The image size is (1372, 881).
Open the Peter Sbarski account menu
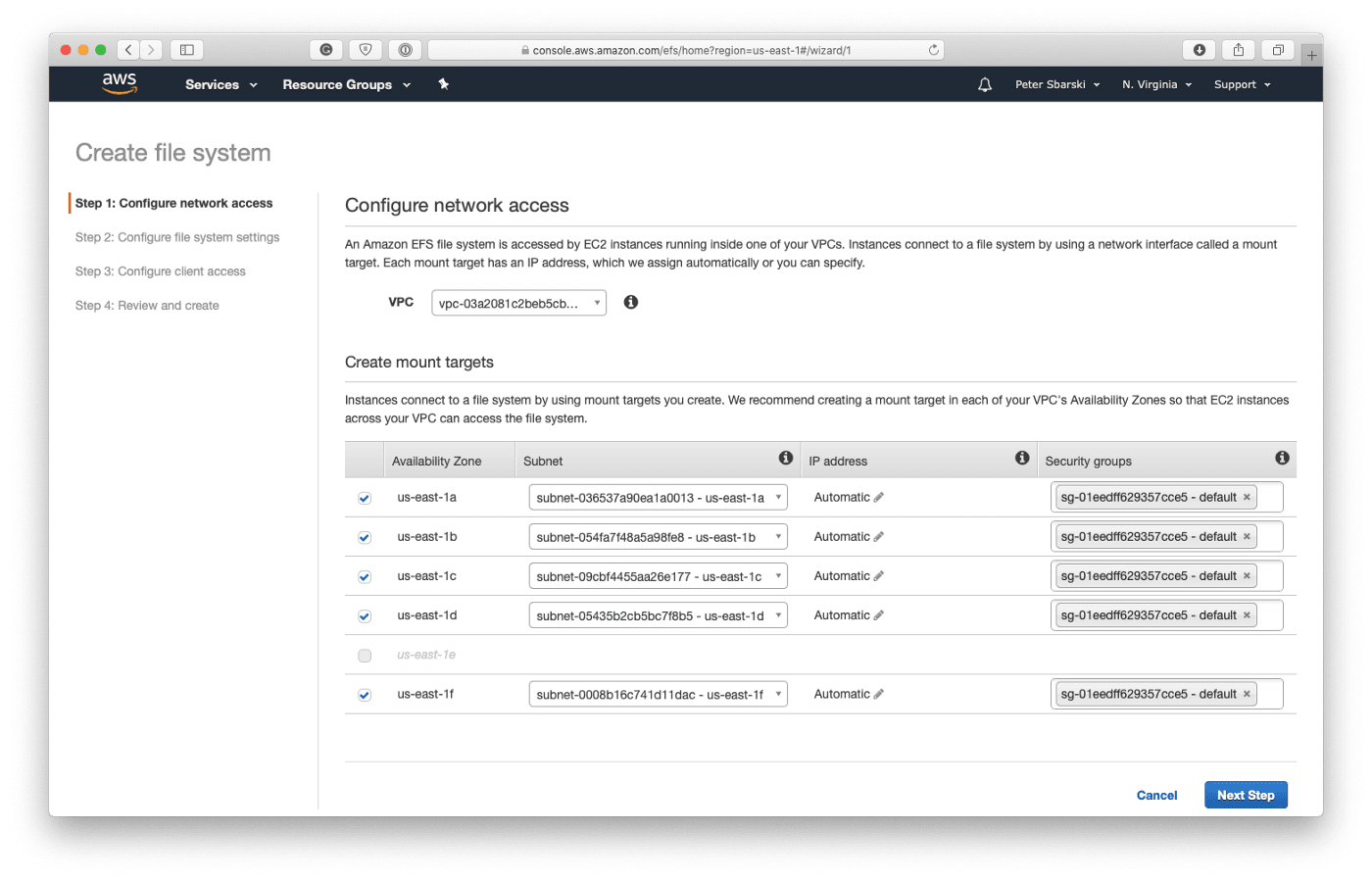point(1057,84)
